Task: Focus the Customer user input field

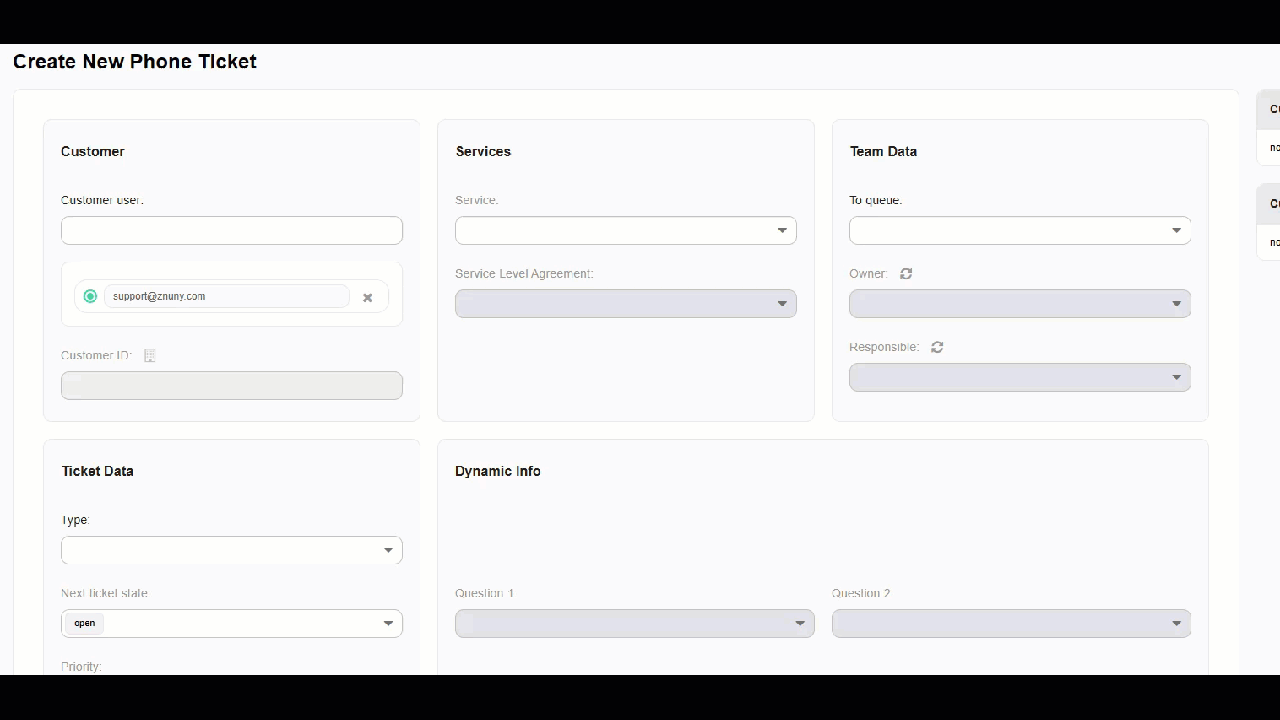Action: pos(231,230)
